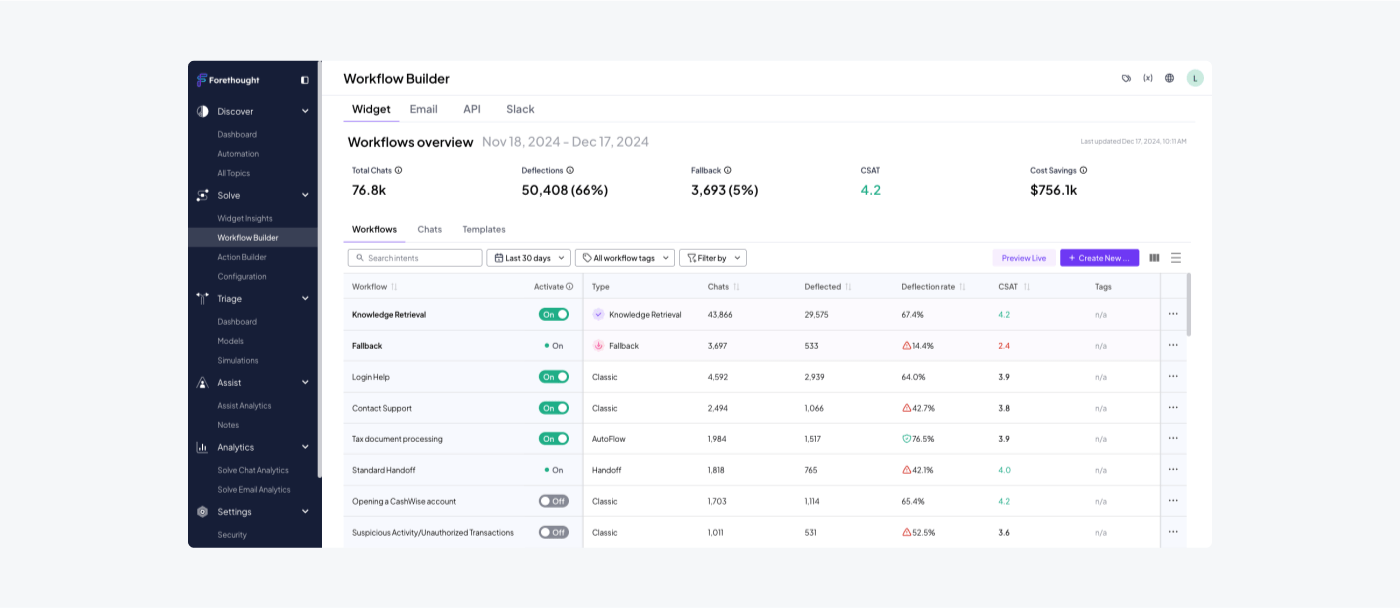Disable the Tax document processing toggle

(x=554, y=438)
